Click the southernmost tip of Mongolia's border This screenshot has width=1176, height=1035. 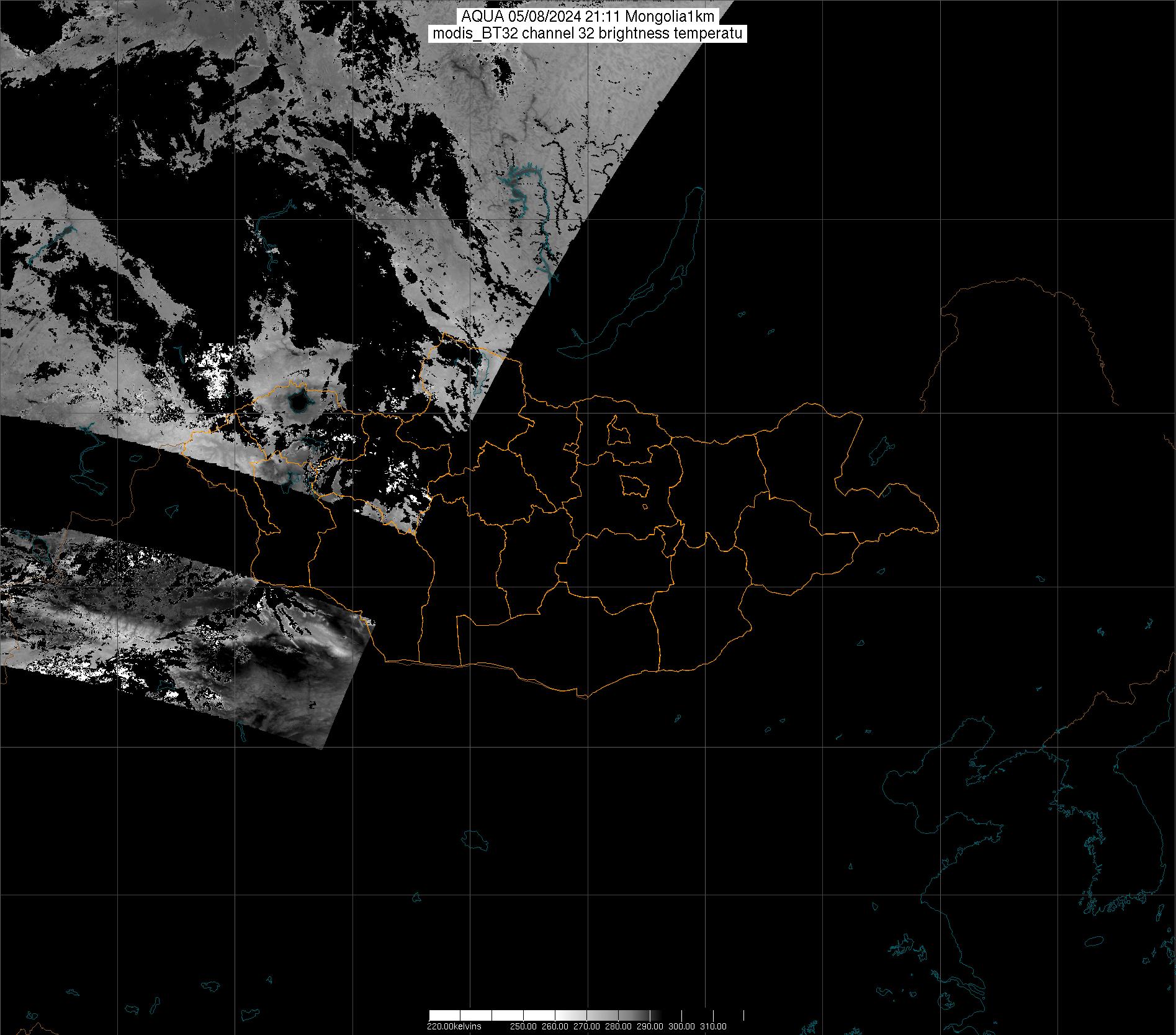click(x=582, y=697)
